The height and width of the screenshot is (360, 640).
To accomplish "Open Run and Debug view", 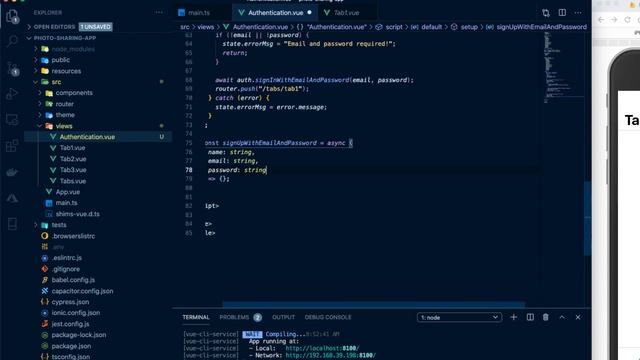I will (x=12, y=94).
